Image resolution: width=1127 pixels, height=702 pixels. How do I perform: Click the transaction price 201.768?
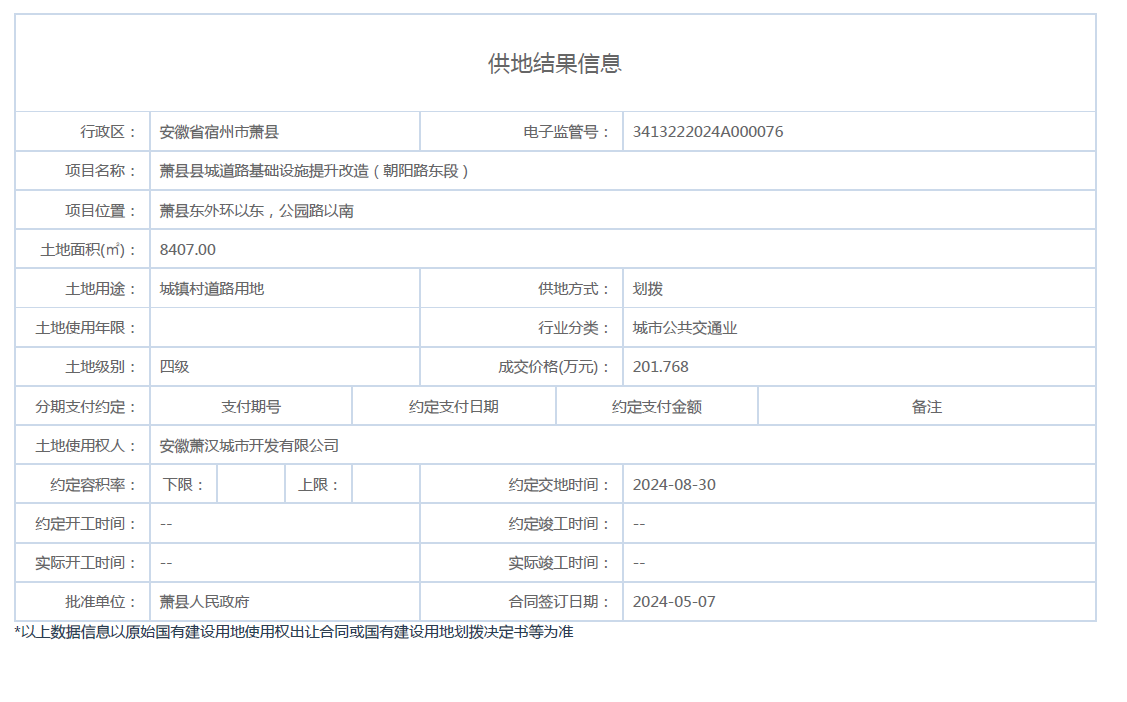pyautogui.click(x=660, y=367)
